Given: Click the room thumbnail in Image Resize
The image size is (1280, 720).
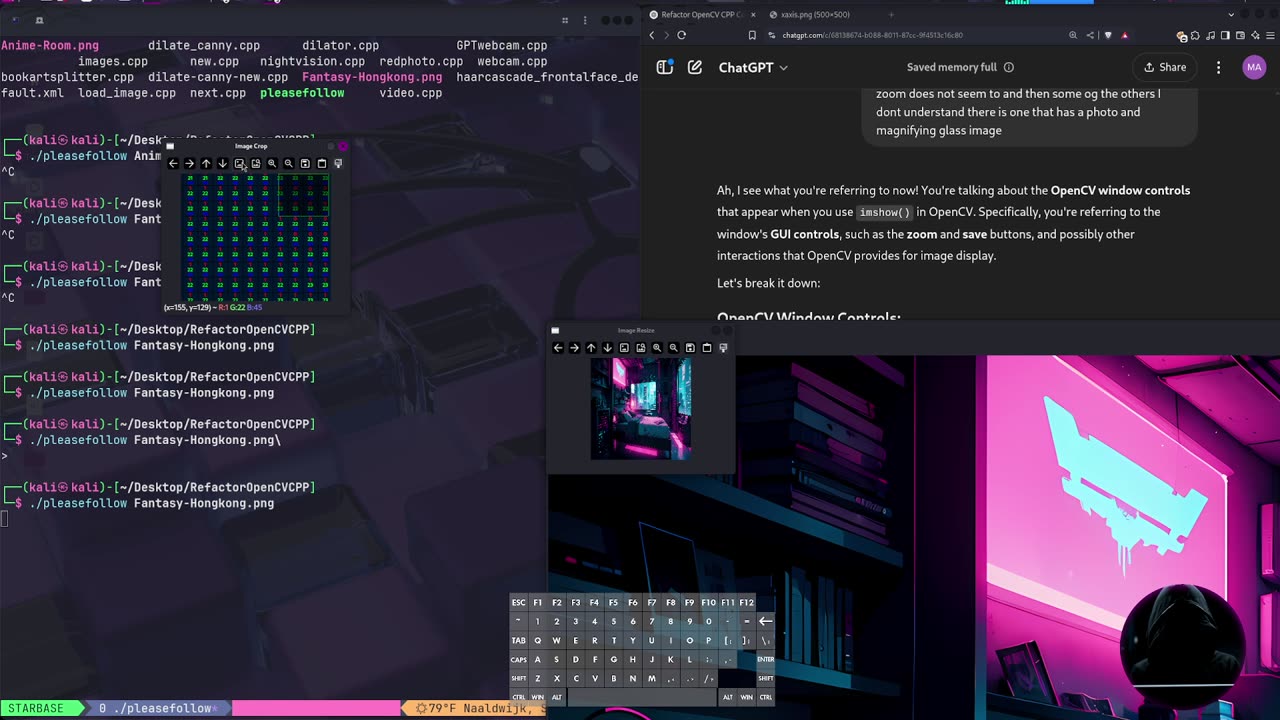Looking at the screenshot, I should [641, 409].
